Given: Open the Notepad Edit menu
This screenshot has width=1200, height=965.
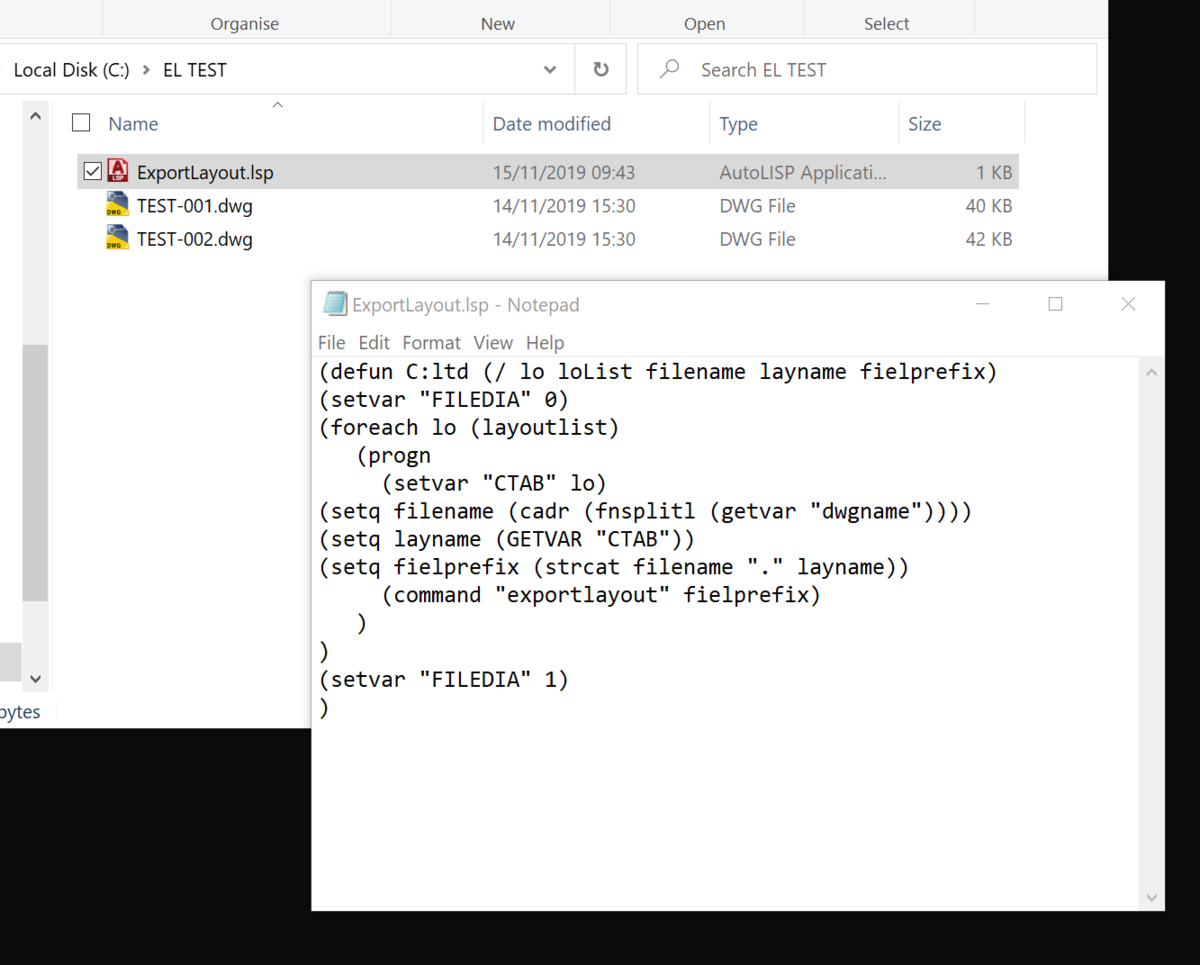Looking at the screenshot, I should click(374, 342).
